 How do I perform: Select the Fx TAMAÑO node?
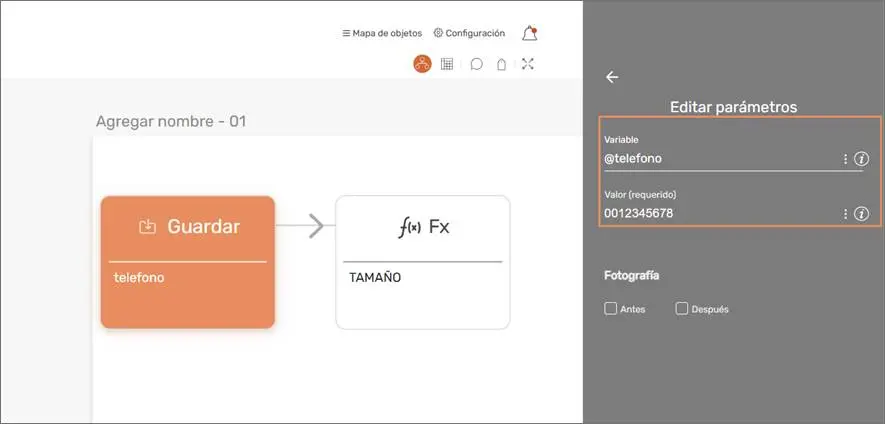(422, 261)
